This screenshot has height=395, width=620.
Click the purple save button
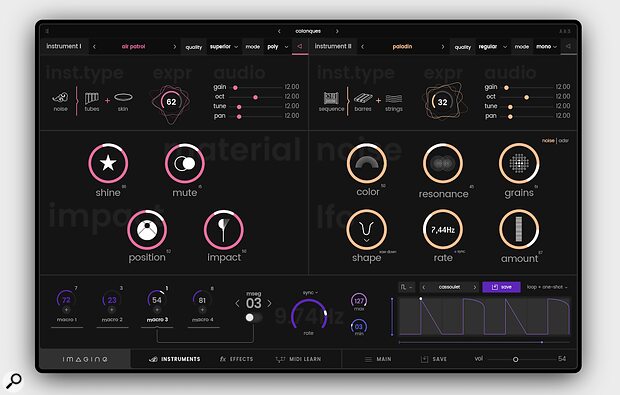pos(501,287)
